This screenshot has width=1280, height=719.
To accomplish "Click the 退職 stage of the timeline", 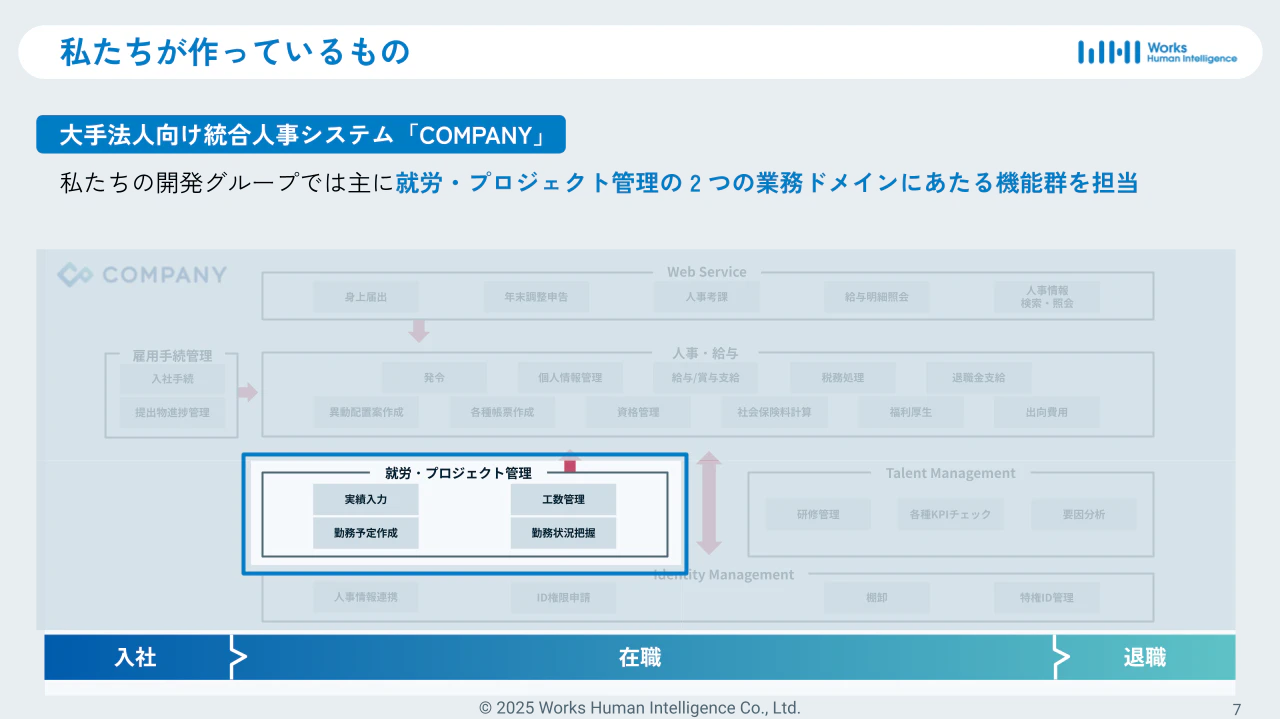I will pos(1145,657).
